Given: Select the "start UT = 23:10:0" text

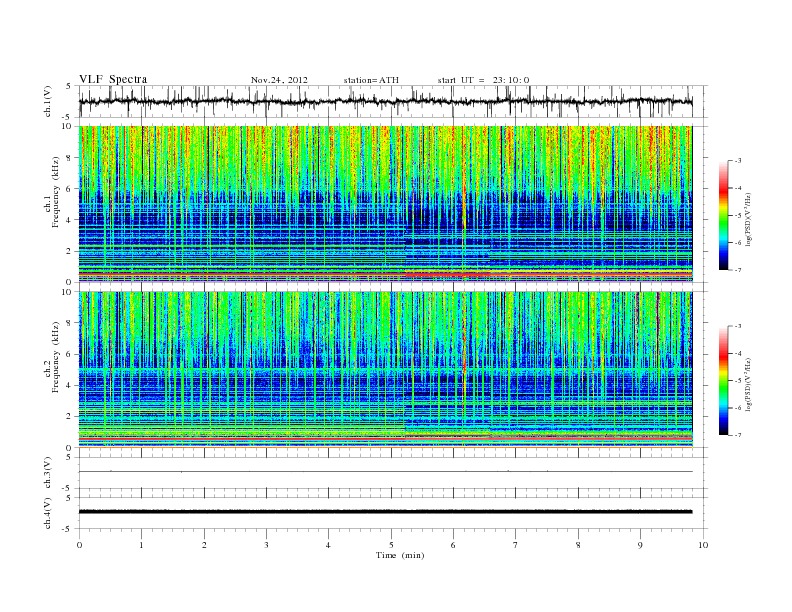Looking at the screenshot, I should coord(483,80).
